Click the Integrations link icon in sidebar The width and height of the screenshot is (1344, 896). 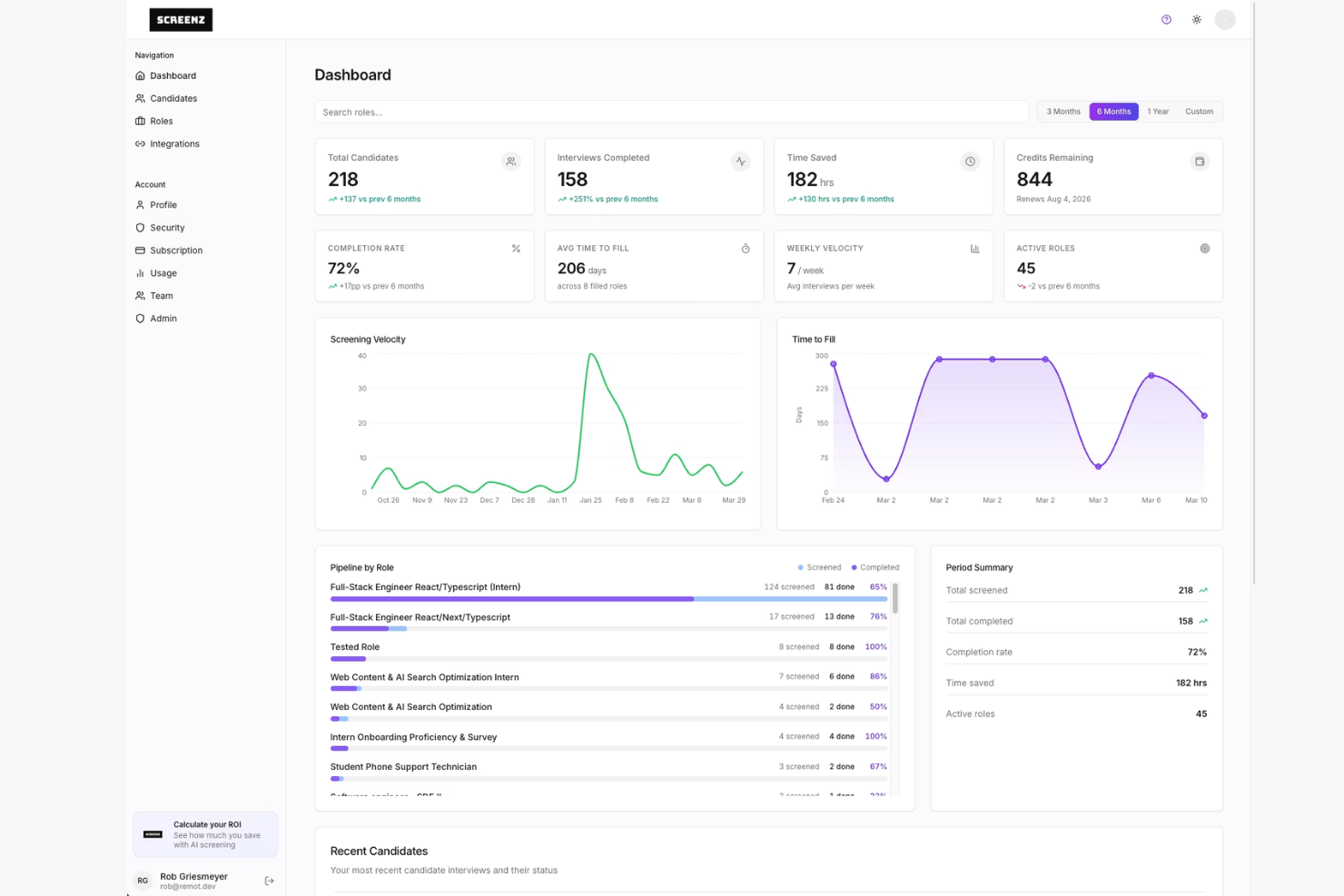click(140, 144)
